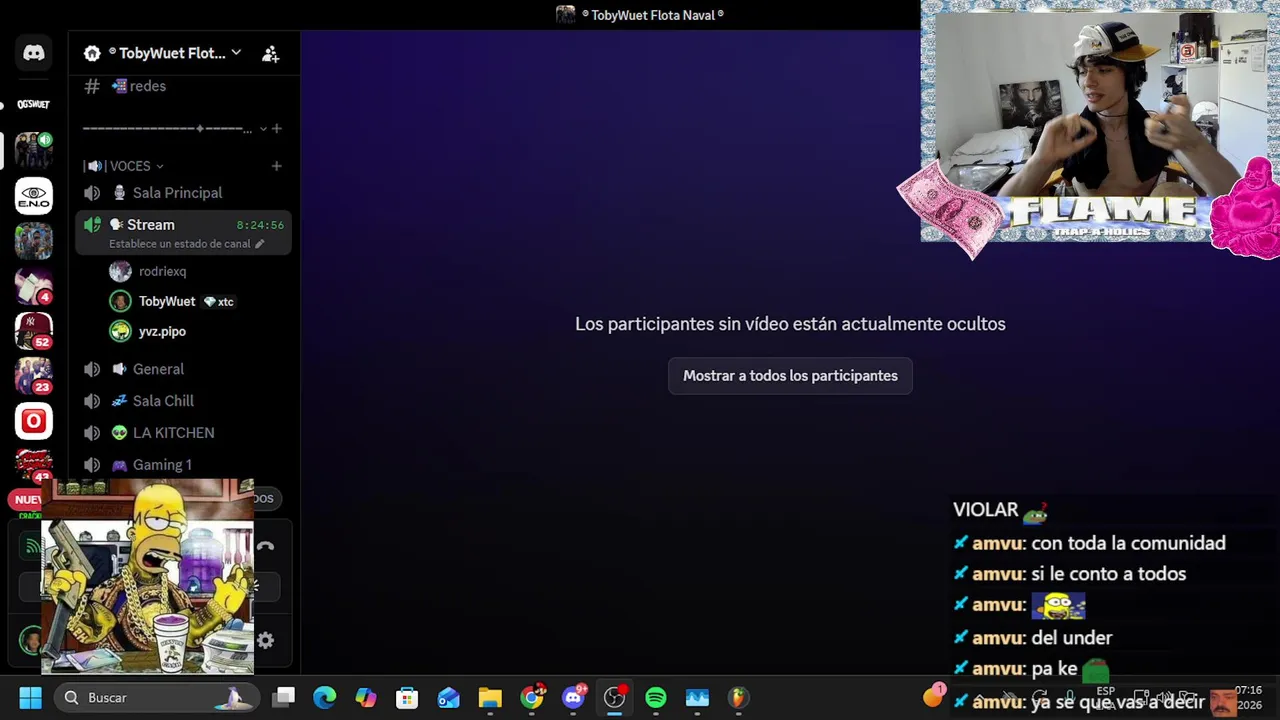Screen dimensions: 1280x720
Task: Select user rodriexq in voice list
Action: [162, 271]
